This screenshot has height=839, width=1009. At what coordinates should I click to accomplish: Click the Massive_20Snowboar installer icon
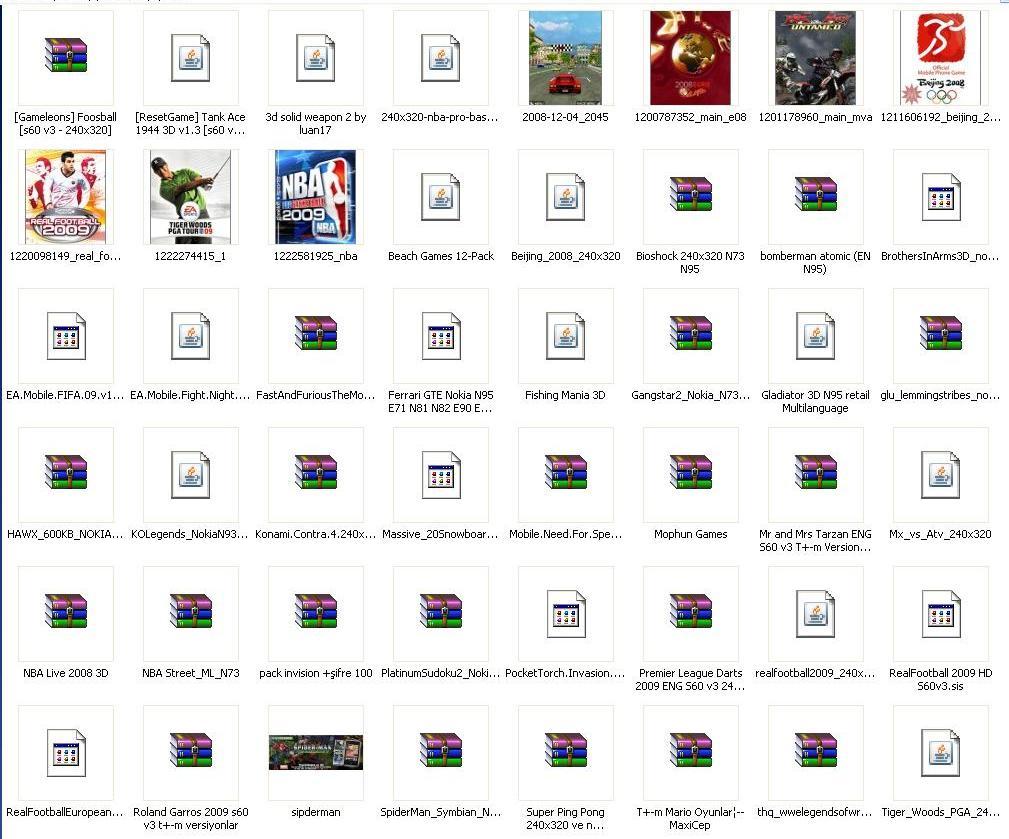coord(440,474)
